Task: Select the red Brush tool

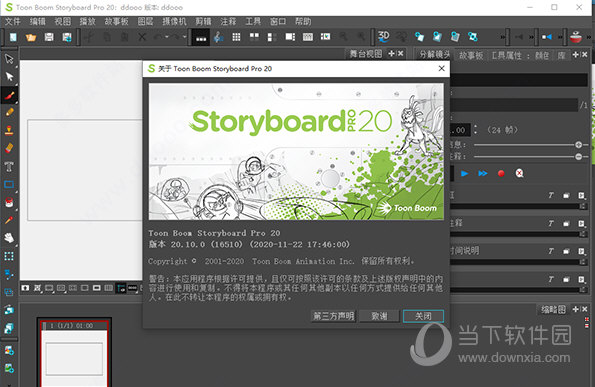Action: tap(9, 95)
